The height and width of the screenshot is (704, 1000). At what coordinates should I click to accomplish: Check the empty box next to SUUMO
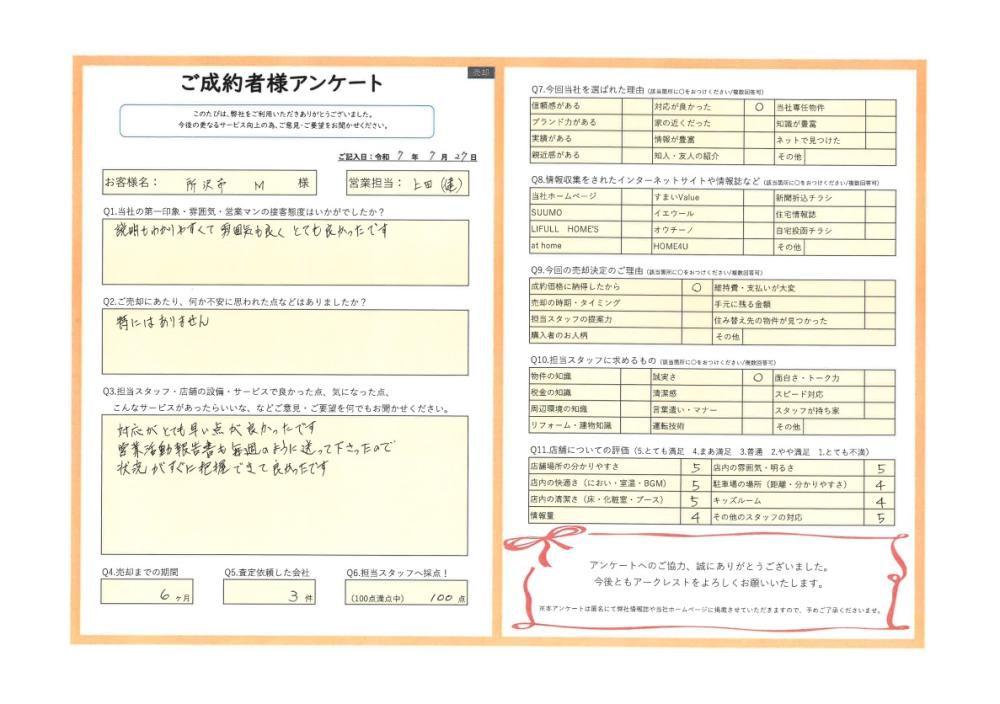[x=634, y=214]
